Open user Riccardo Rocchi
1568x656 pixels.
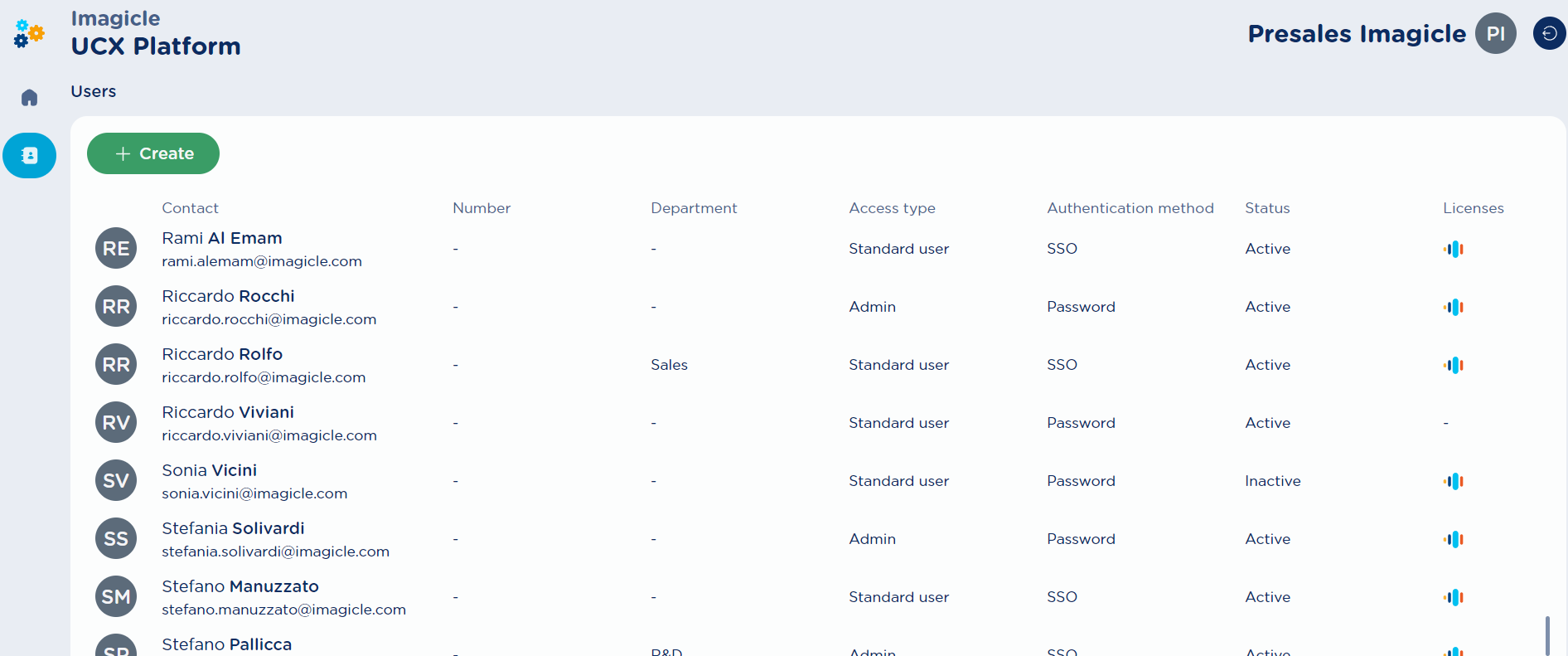pyautogui.click(x=228, y=296)
